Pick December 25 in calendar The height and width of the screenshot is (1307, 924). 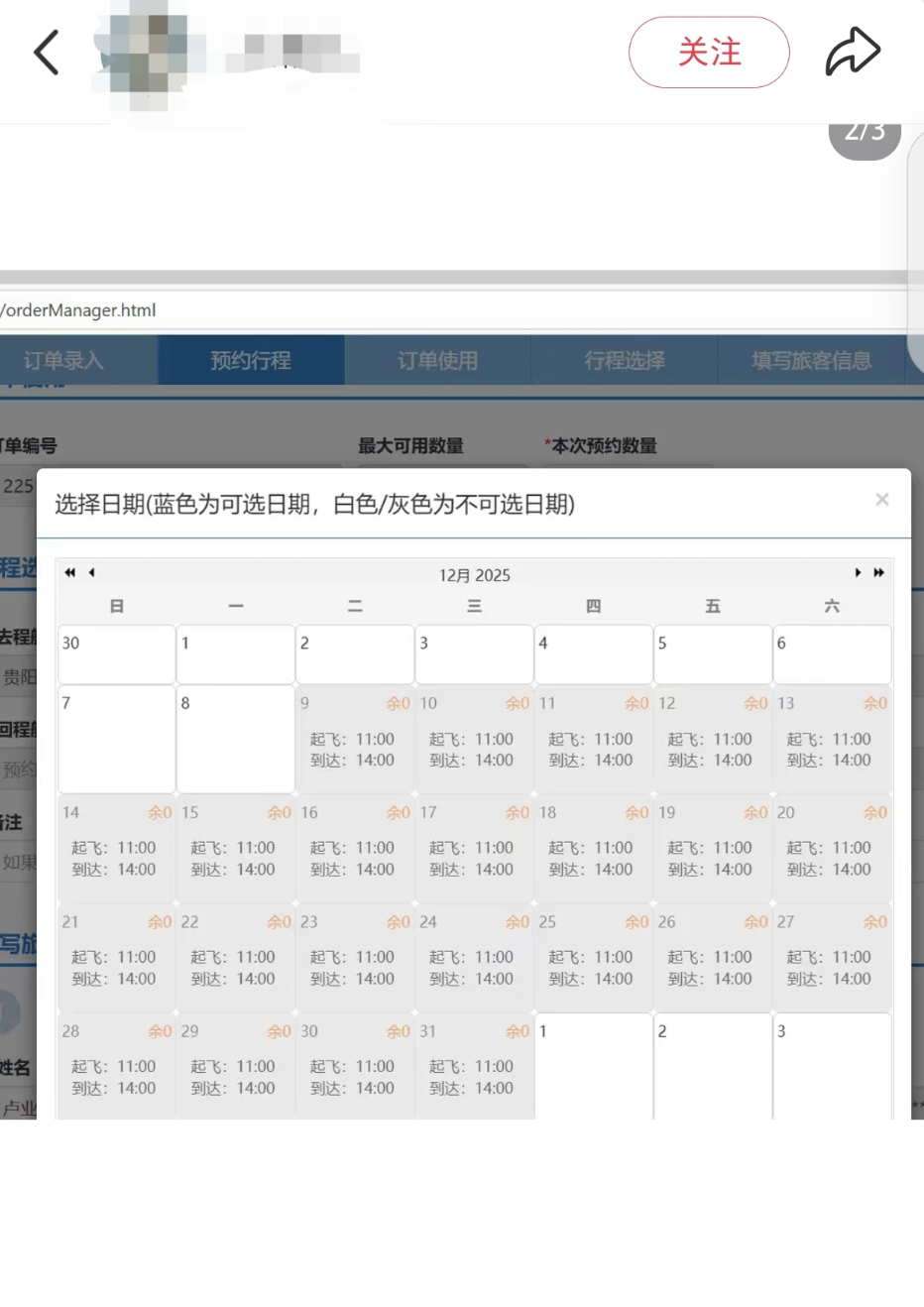pyautogui.click(x=593, y=958)
